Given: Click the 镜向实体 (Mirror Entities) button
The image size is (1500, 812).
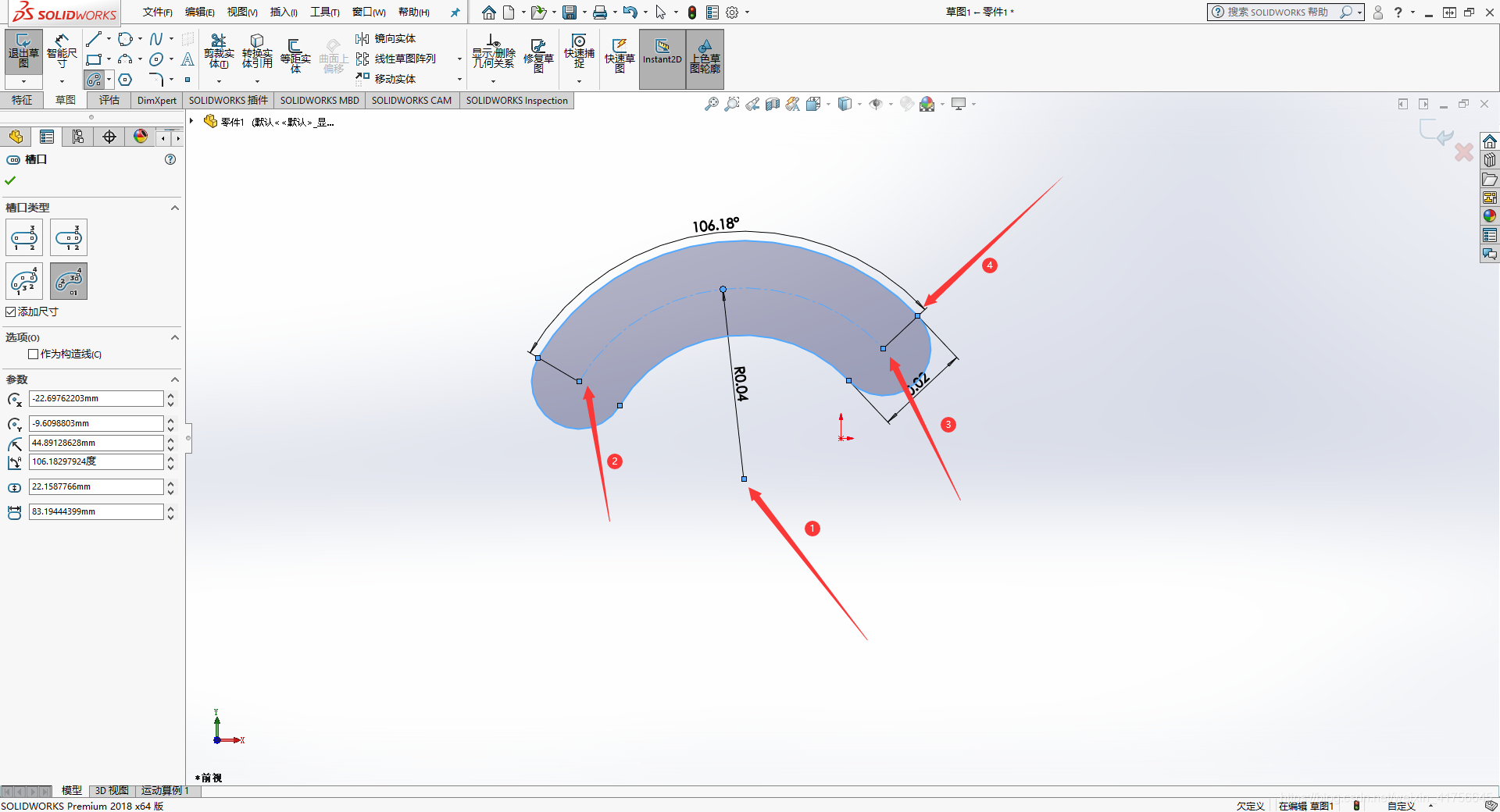Looking at the screenshot, I should (386, 38).
